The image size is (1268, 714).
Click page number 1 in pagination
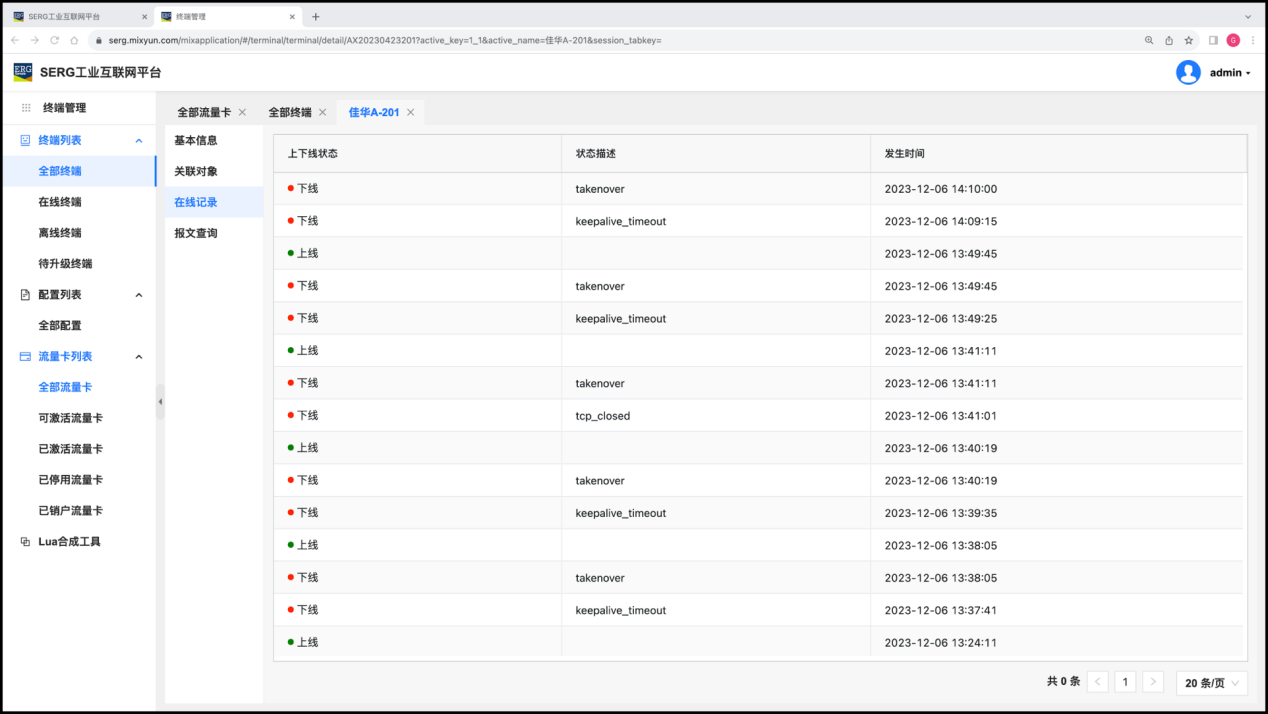pyautogui.click(x=1125, y=682)
